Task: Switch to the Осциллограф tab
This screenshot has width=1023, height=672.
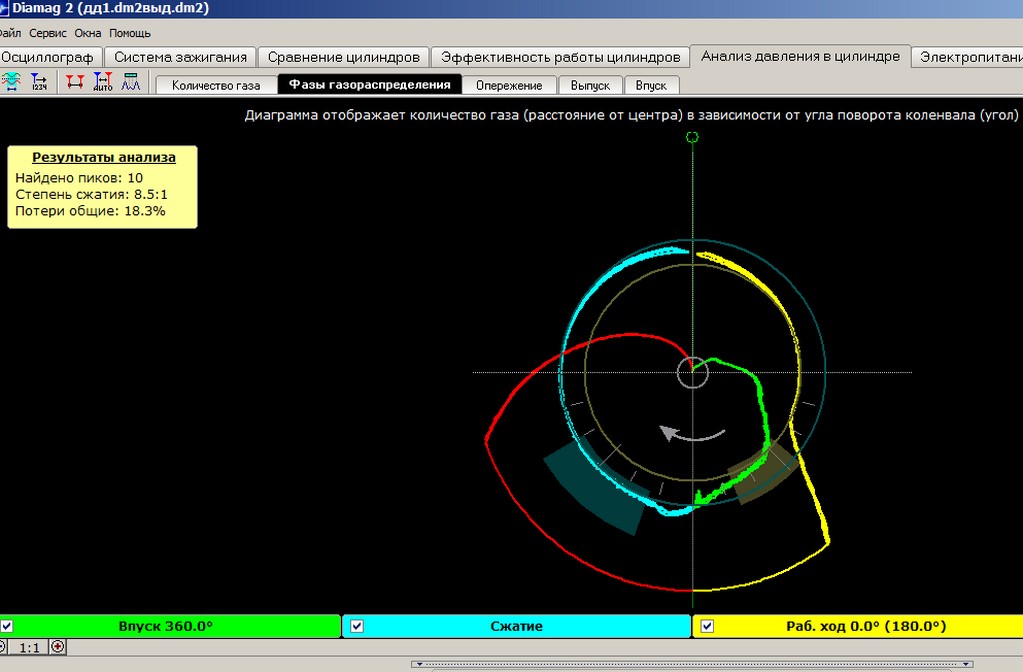Action: 50,57
